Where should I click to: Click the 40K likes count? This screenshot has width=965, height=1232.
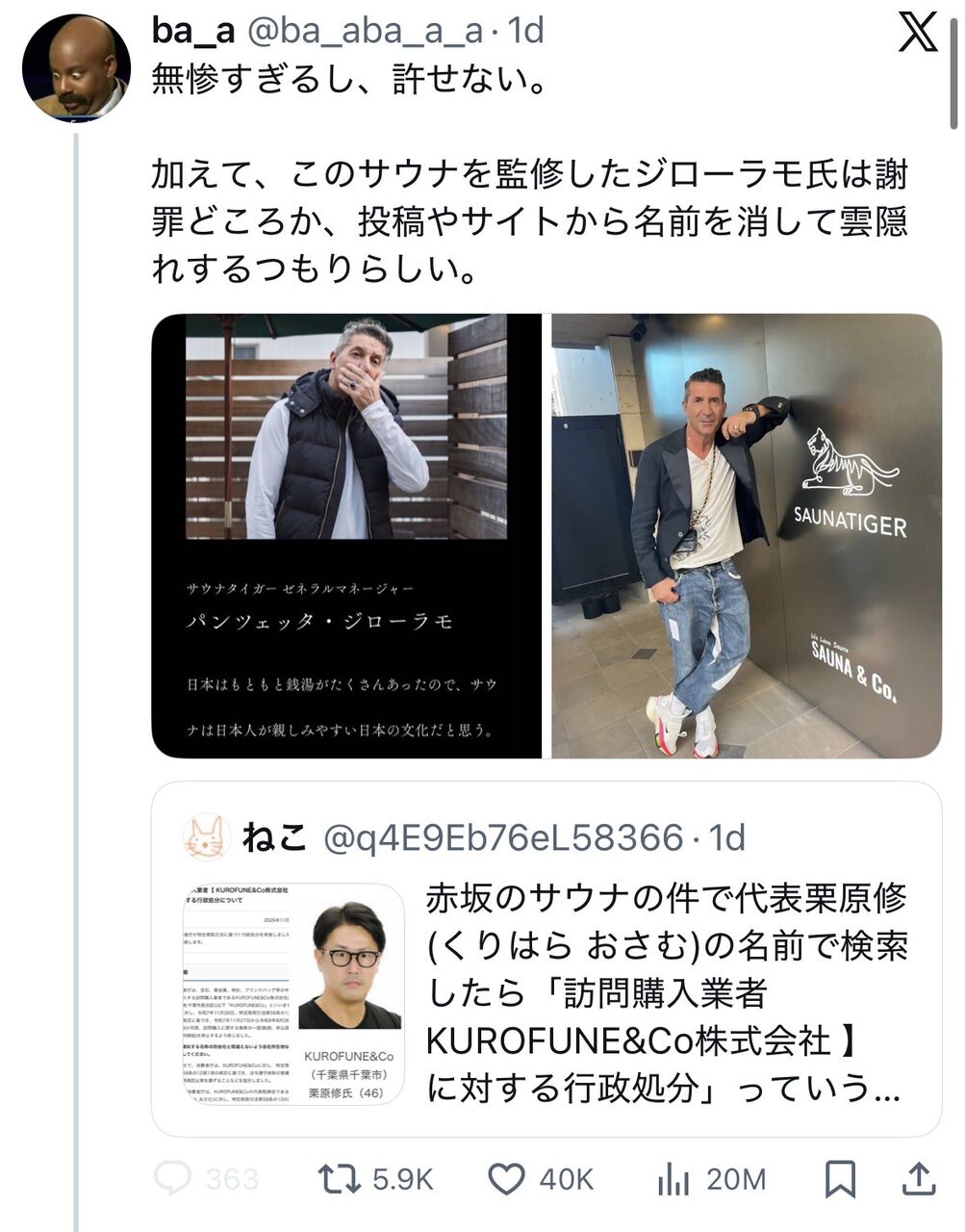point(566,1179)
